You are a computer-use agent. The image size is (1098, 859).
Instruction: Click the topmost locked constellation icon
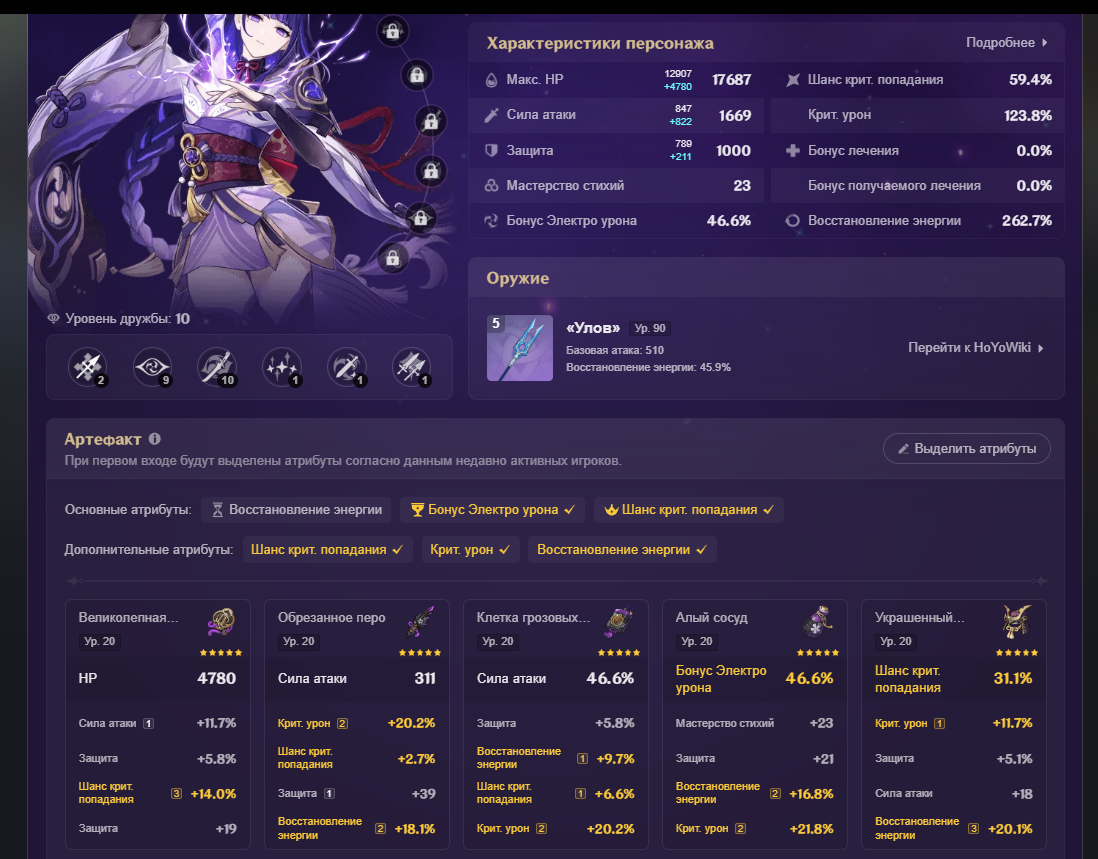point(393,32)
